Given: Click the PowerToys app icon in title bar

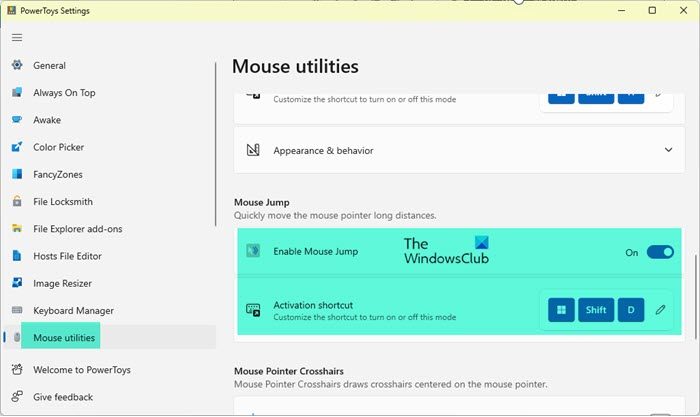Looking at the screenshot, I should [x=11, y=10].
